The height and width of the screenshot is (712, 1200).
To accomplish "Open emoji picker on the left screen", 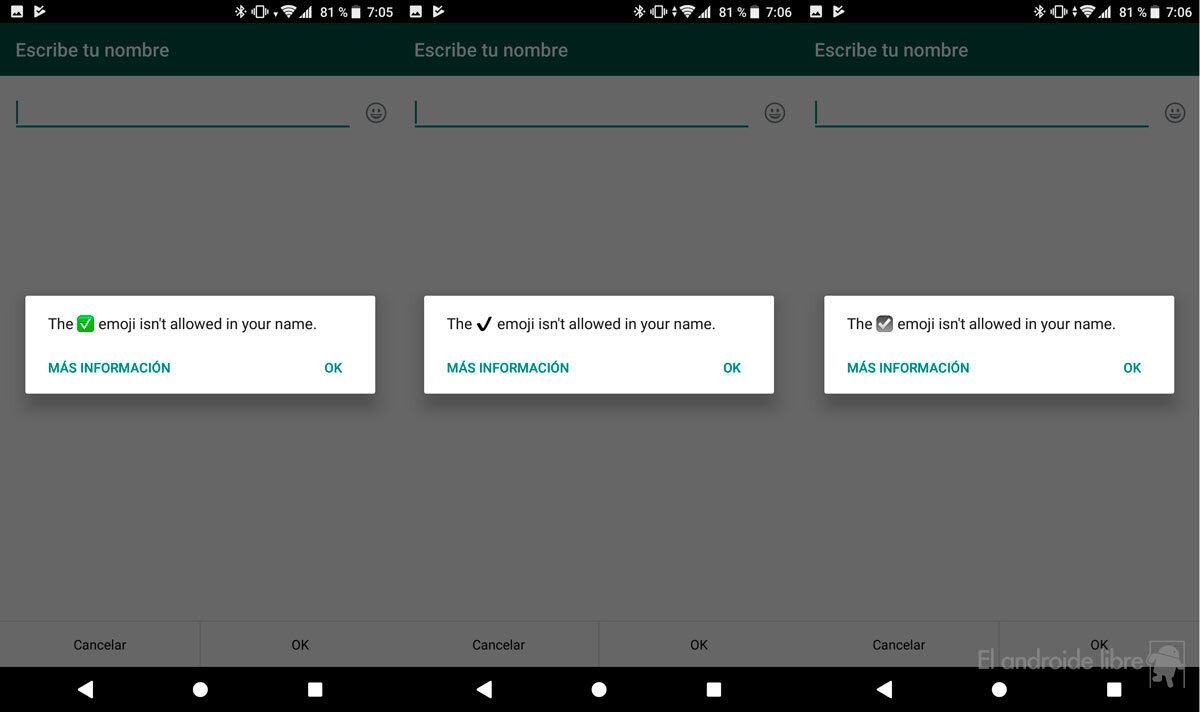I will coord(376,113).
